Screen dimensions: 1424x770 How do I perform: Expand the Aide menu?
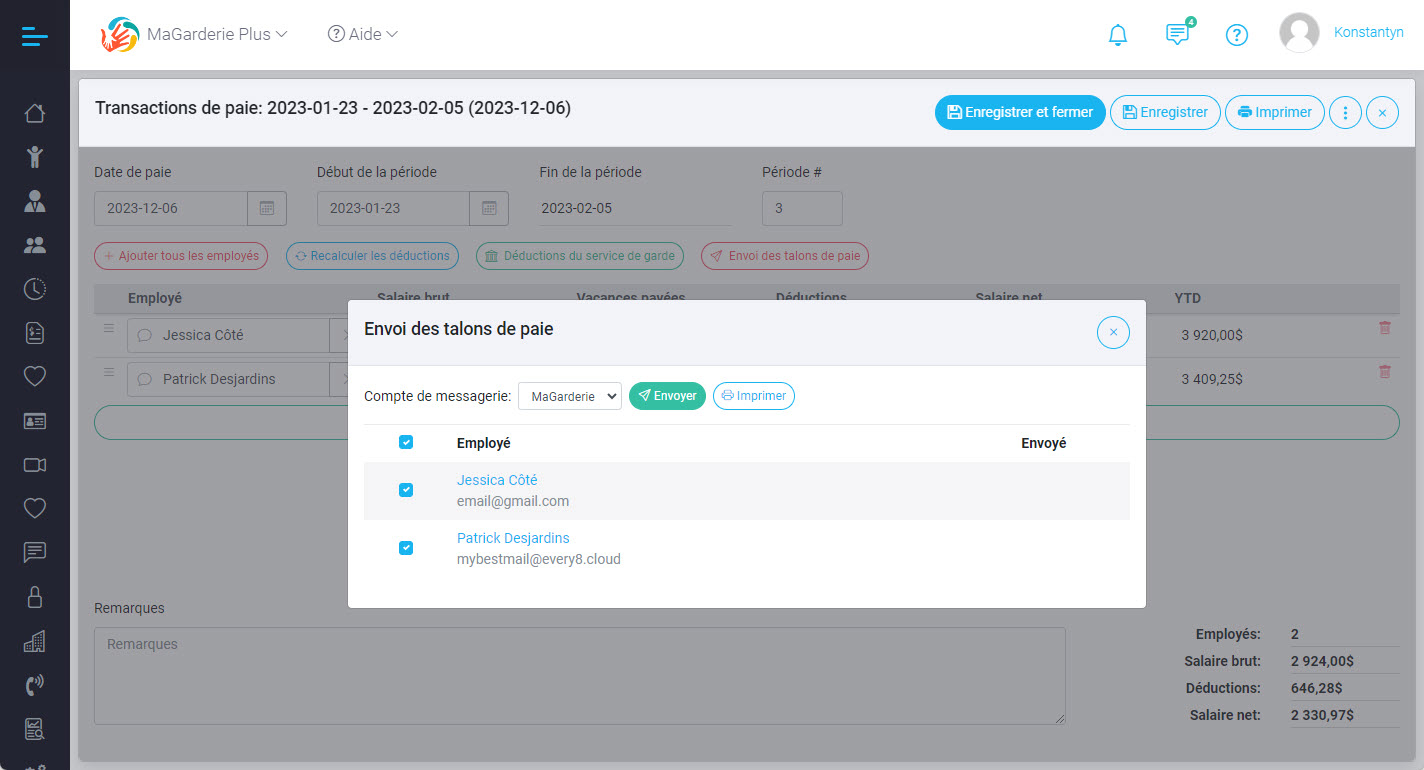tap(362, 33)
